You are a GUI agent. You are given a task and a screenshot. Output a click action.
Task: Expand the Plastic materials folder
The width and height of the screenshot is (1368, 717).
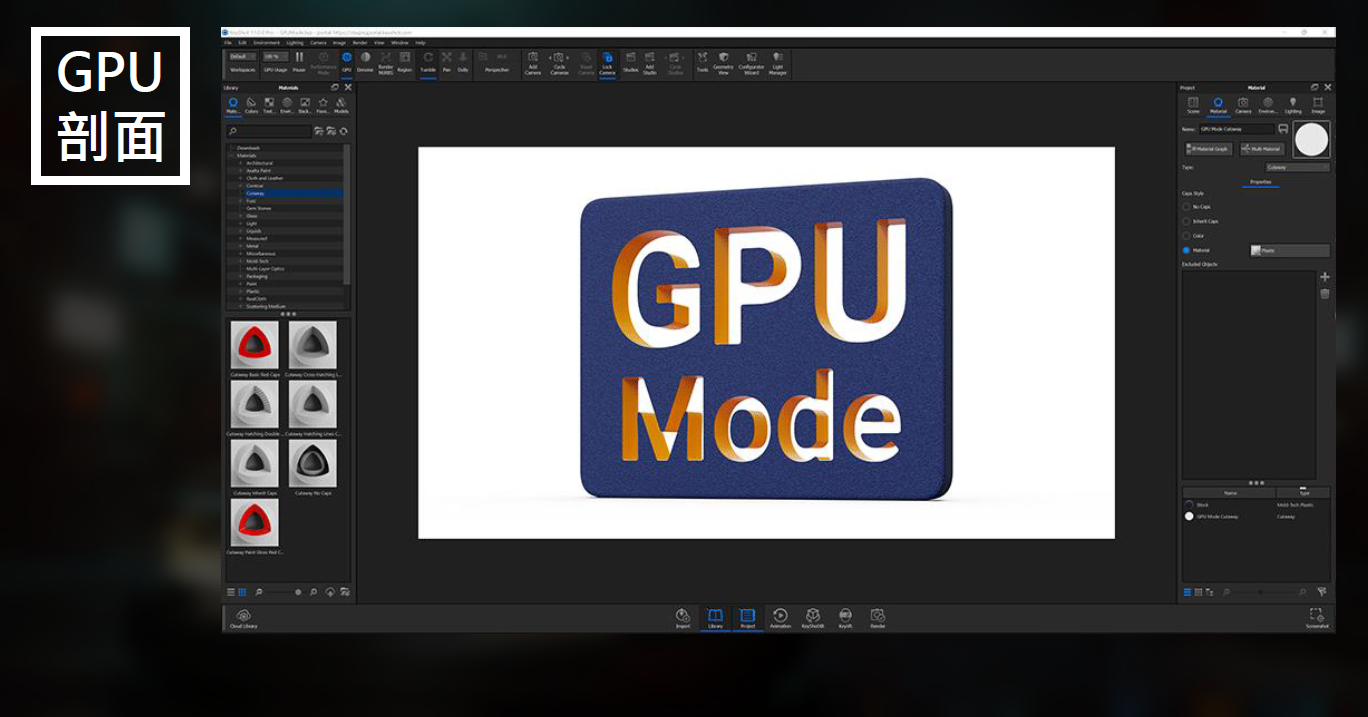point(240,291)
